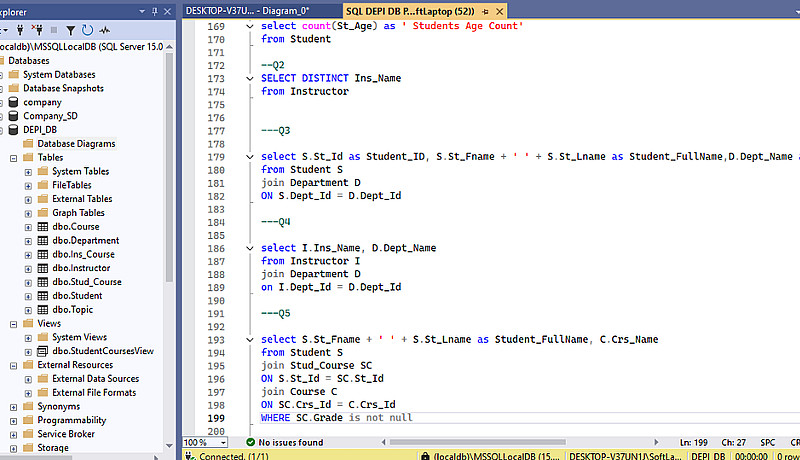Click the dbo.Topic table icon

43,309
